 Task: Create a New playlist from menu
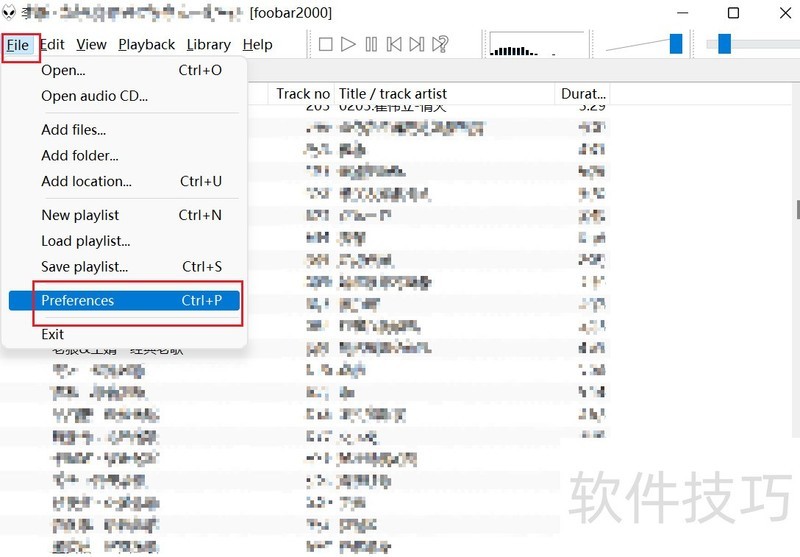coord(124,215)
